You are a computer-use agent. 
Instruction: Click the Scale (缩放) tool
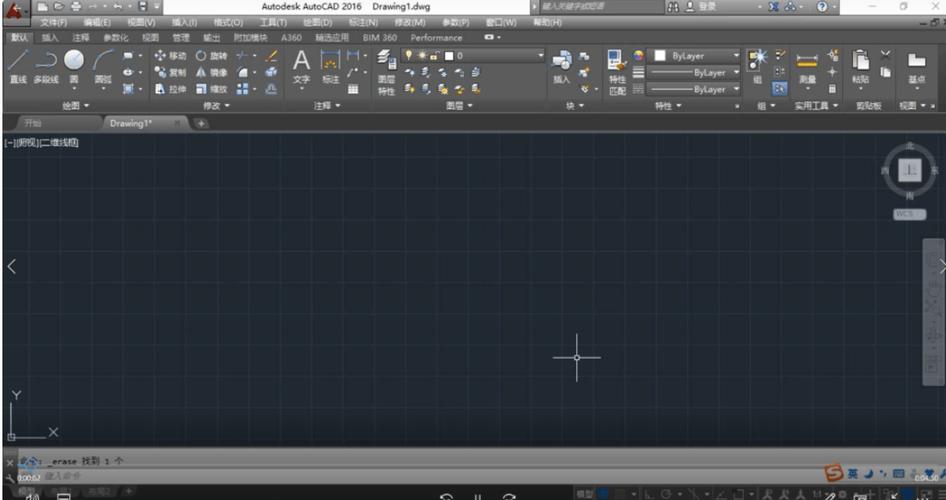pos(211,89)
